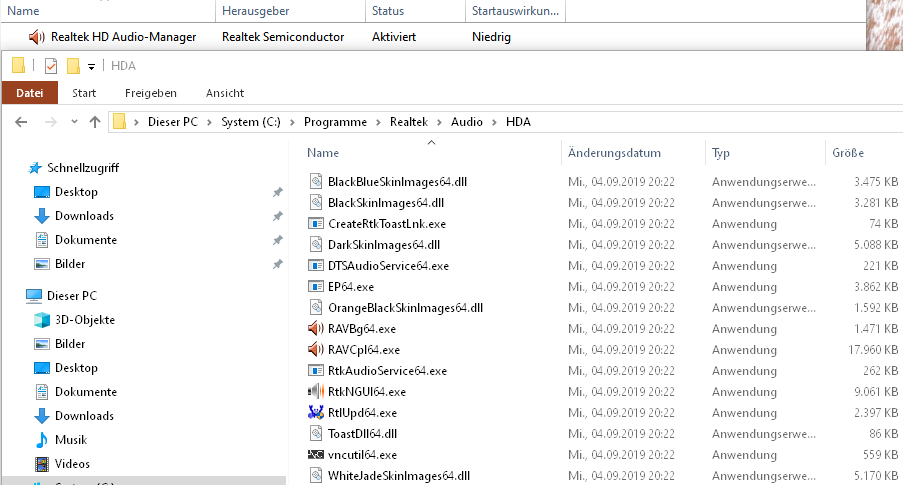Click the 17.960 KB size of RAVCpl64.exe
The image size is (903, 485).
pyautogui.click(x=873, y=350)
